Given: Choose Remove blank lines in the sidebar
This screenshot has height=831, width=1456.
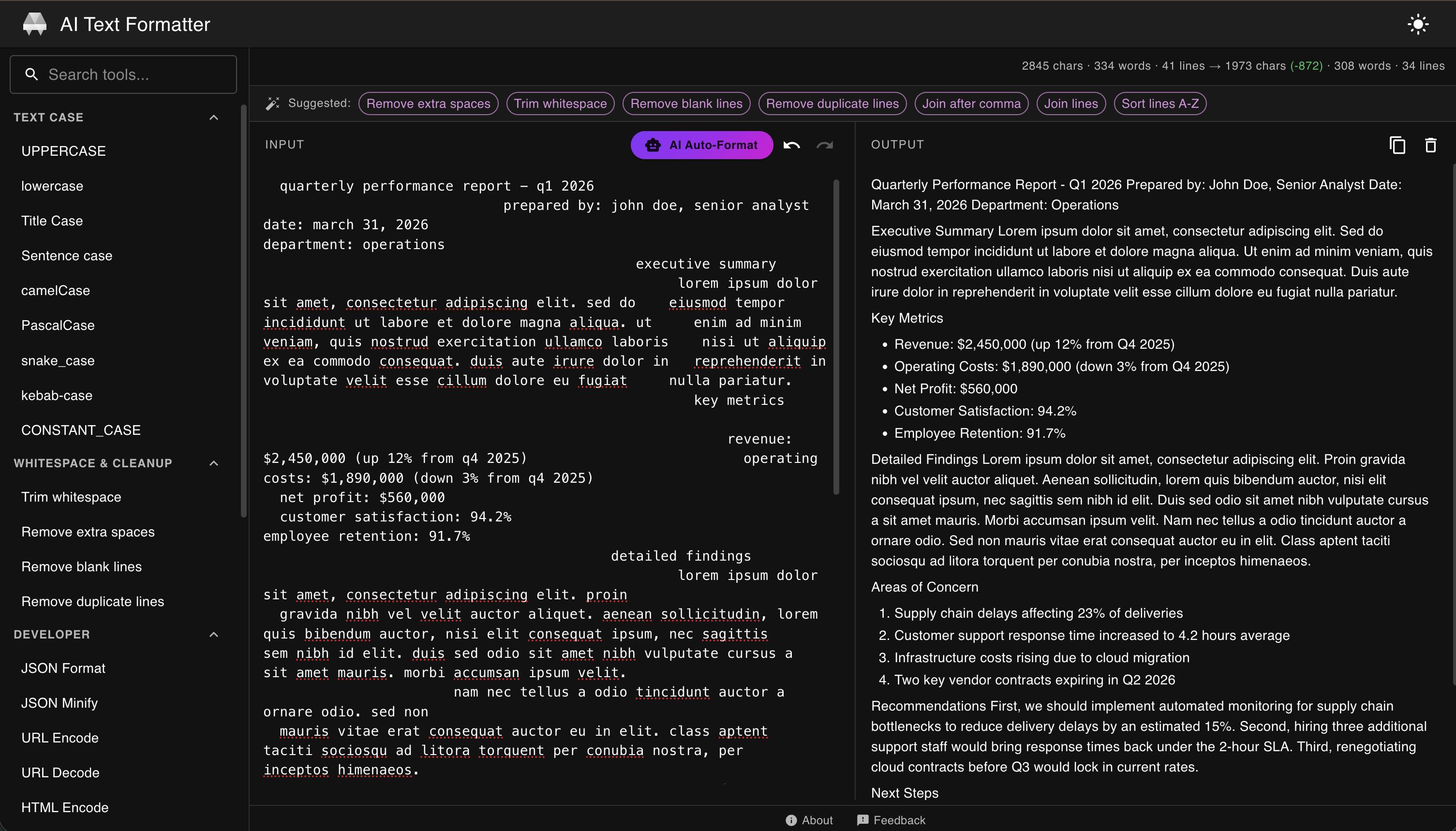Looking at the screenshot, I should click(81, 567).
